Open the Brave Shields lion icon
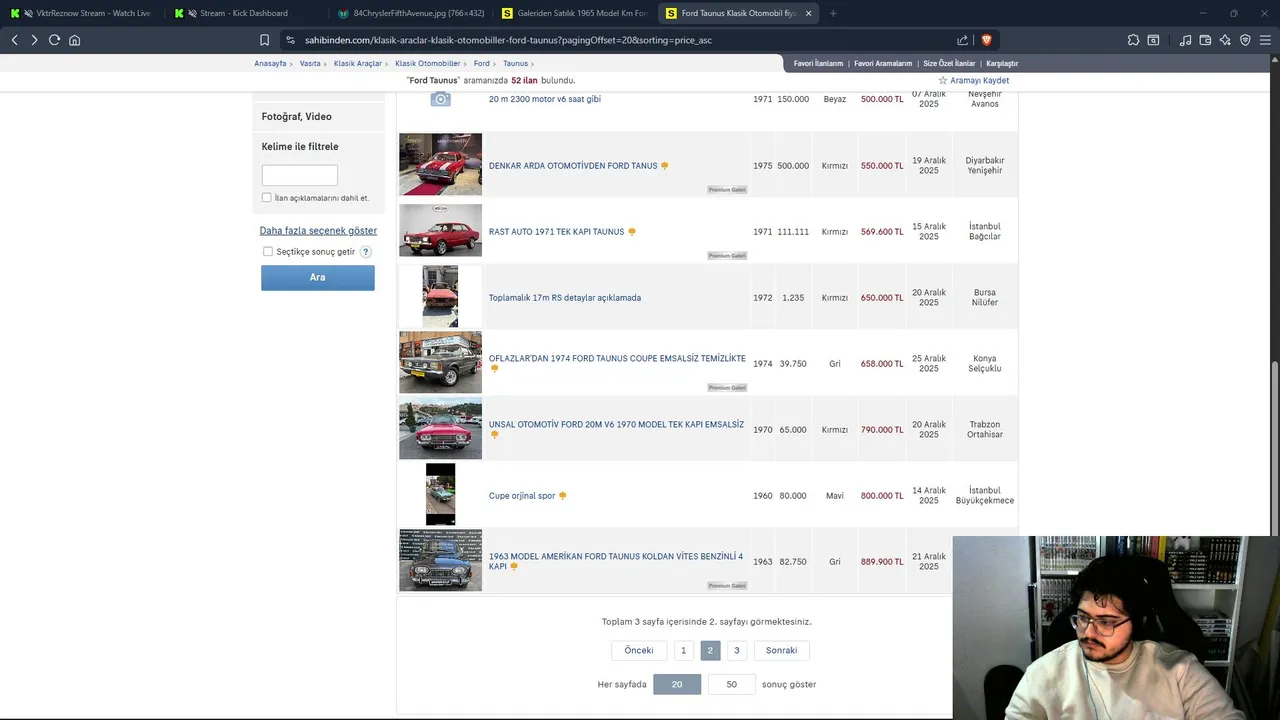Image resolution: width=1280 pixels, height=720 pixels. point(986,40)
